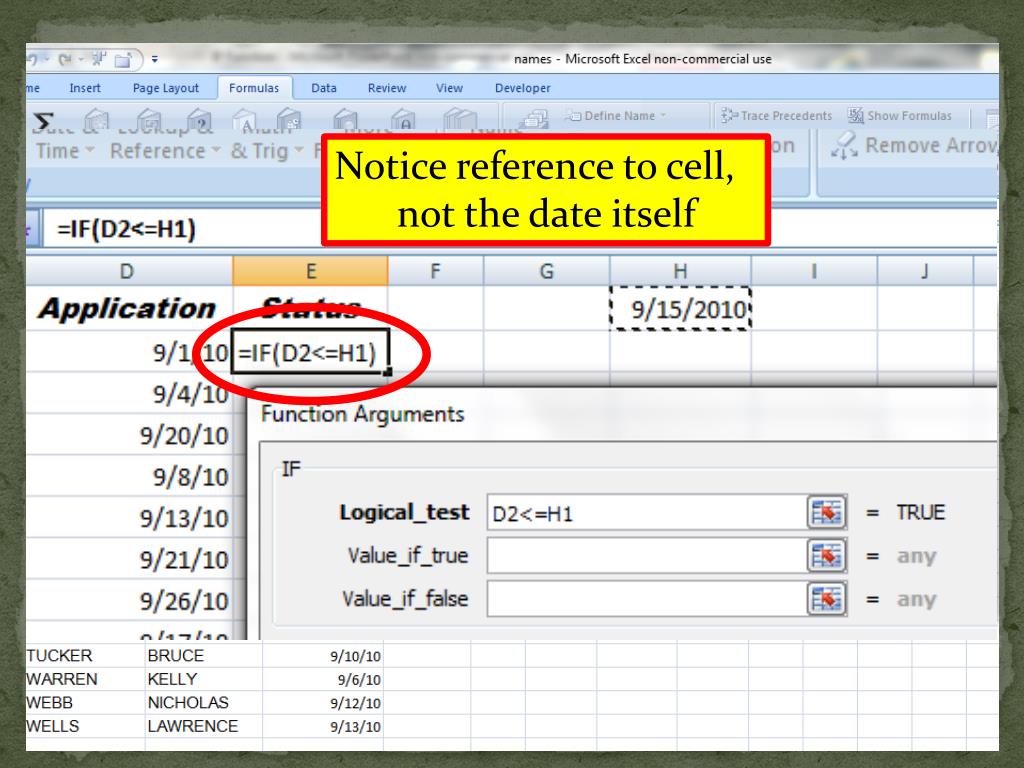The image size is (1024, 768).
Task: Select the Developer tab
Action: (x=522, y=88)
